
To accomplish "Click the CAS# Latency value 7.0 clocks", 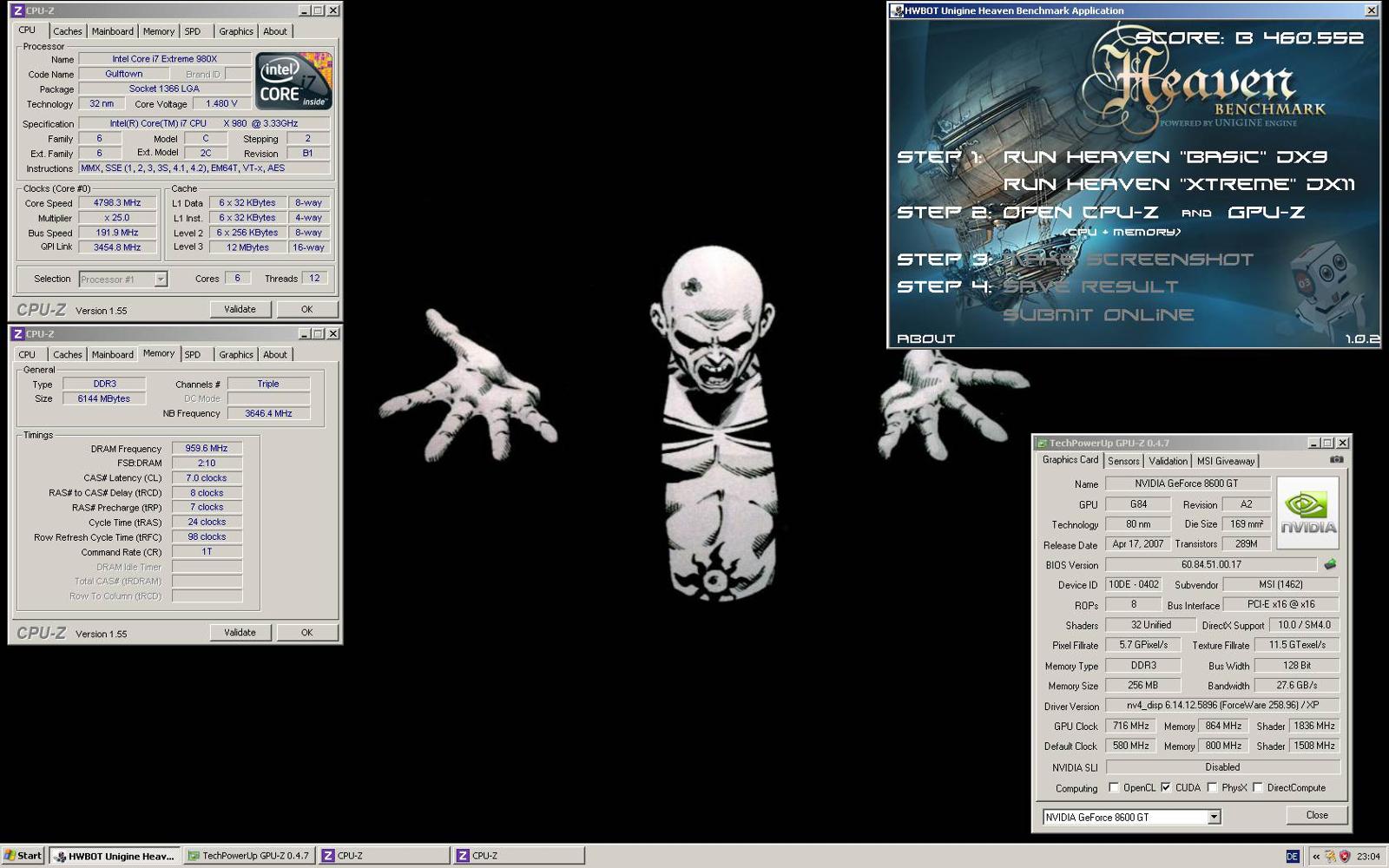I will pyautogui.click(x=207, y=478).
